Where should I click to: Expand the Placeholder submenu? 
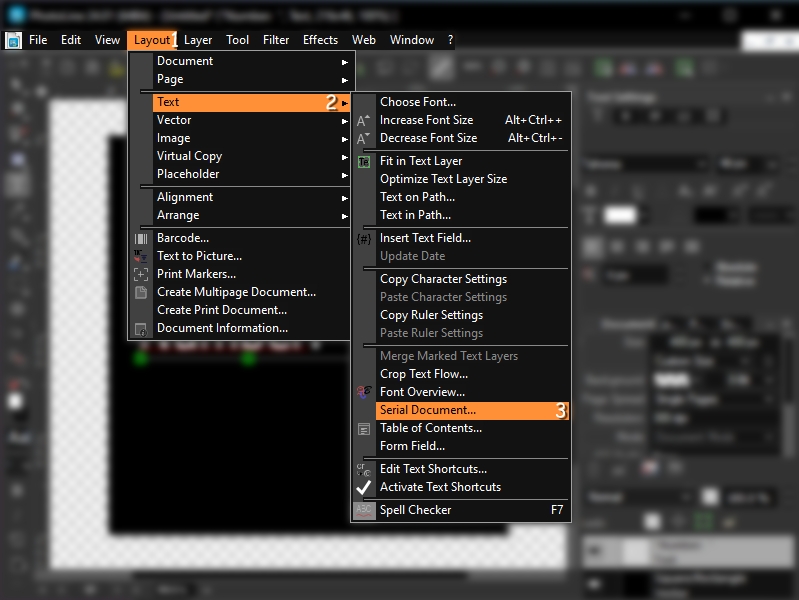(250, 174)
